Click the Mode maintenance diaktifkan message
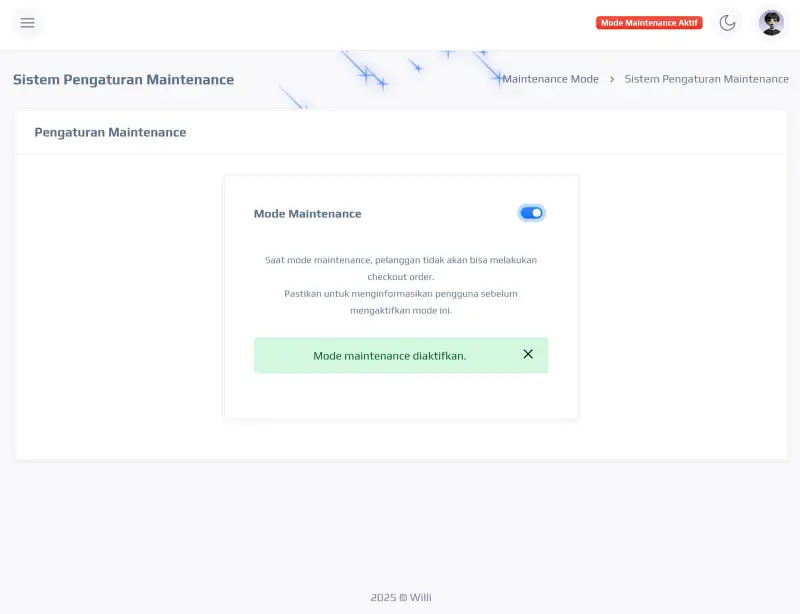 tap(390, 356)
